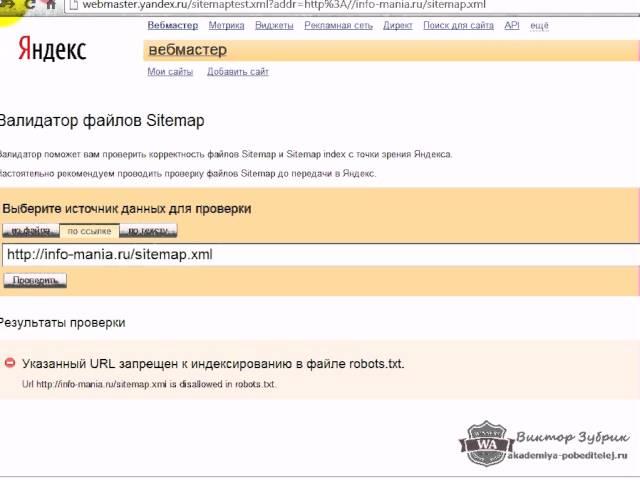Open the Мои сайты link
This screenshot has height=480, width=640.
click(170, 72)
